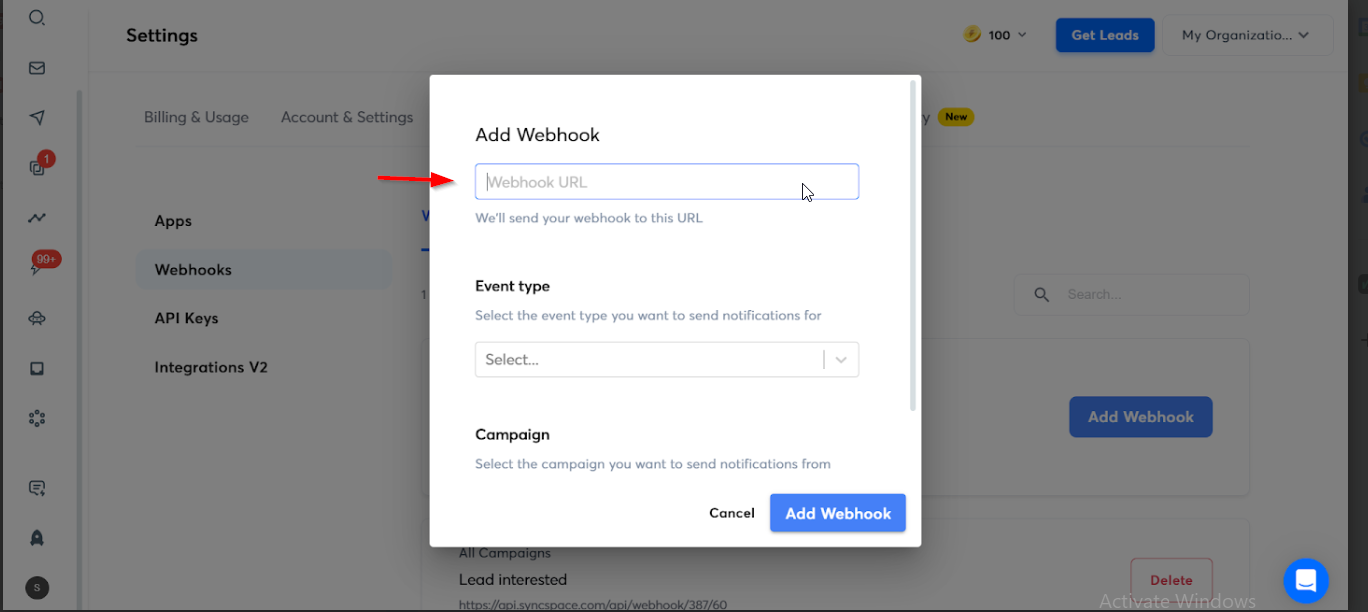Open the envelope mail icon in sidebar

click(x=37, y=68)
